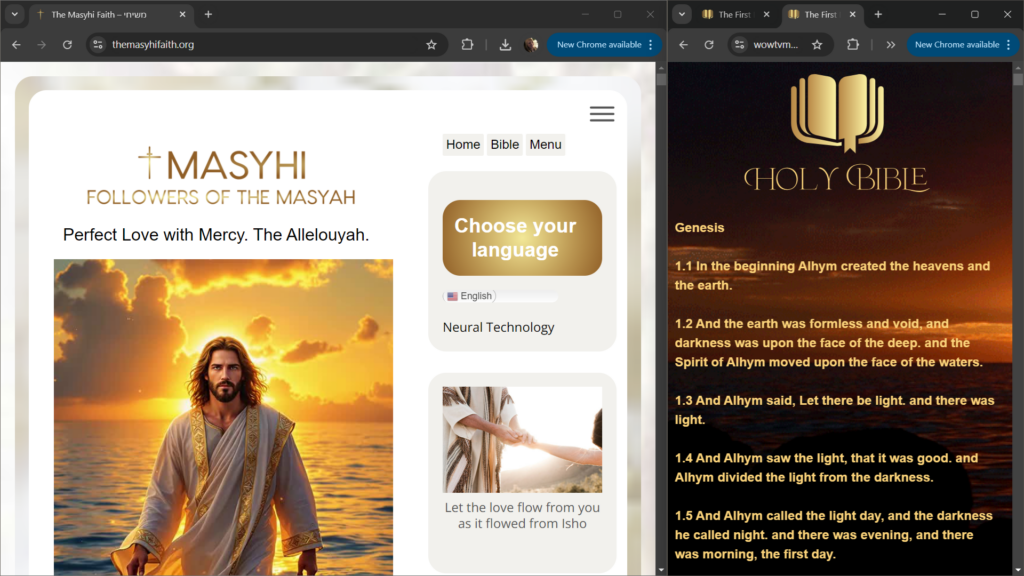Close the first The First tab
The width and height of the screenshot is (1024, 576).
click(x=767, y=14)
